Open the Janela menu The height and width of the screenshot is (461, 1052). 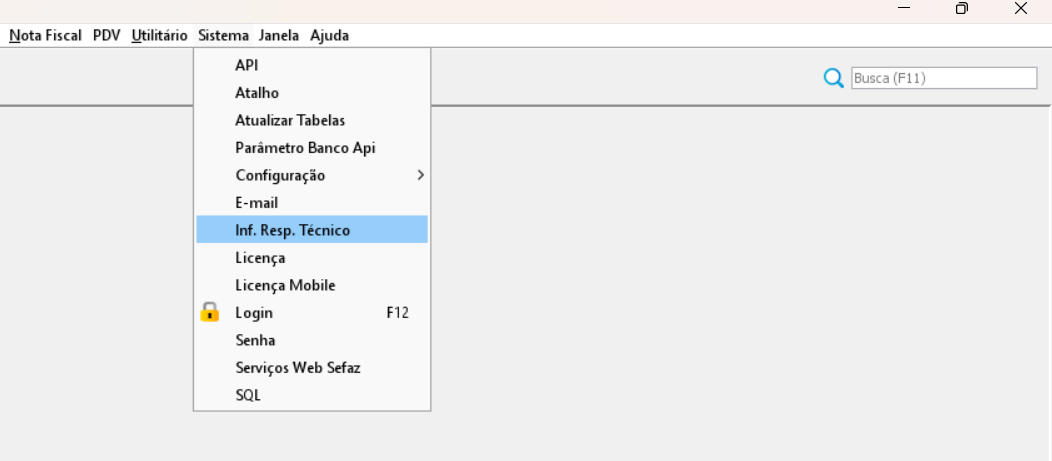278,35
